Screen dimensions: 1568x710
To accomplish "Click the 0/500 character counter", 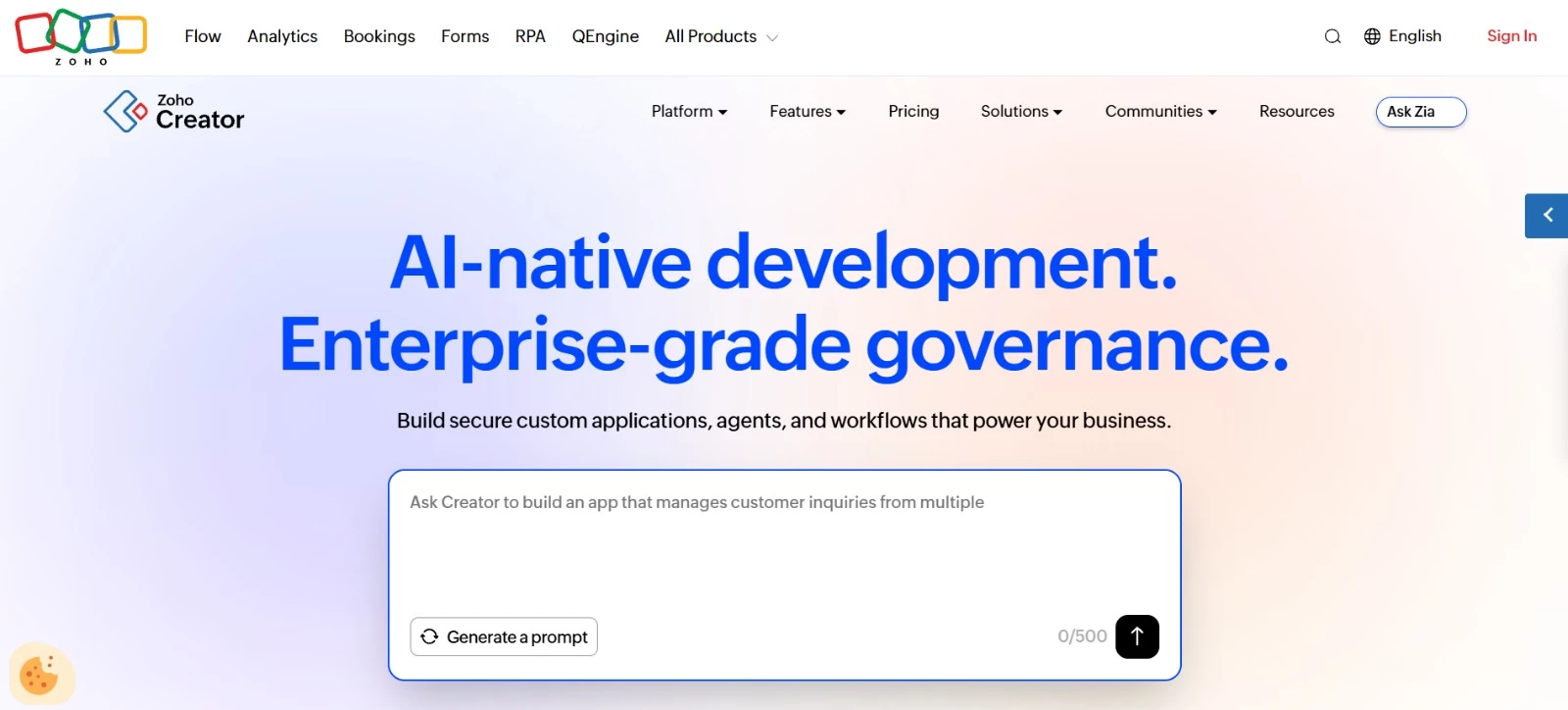I will [1082, 636].
